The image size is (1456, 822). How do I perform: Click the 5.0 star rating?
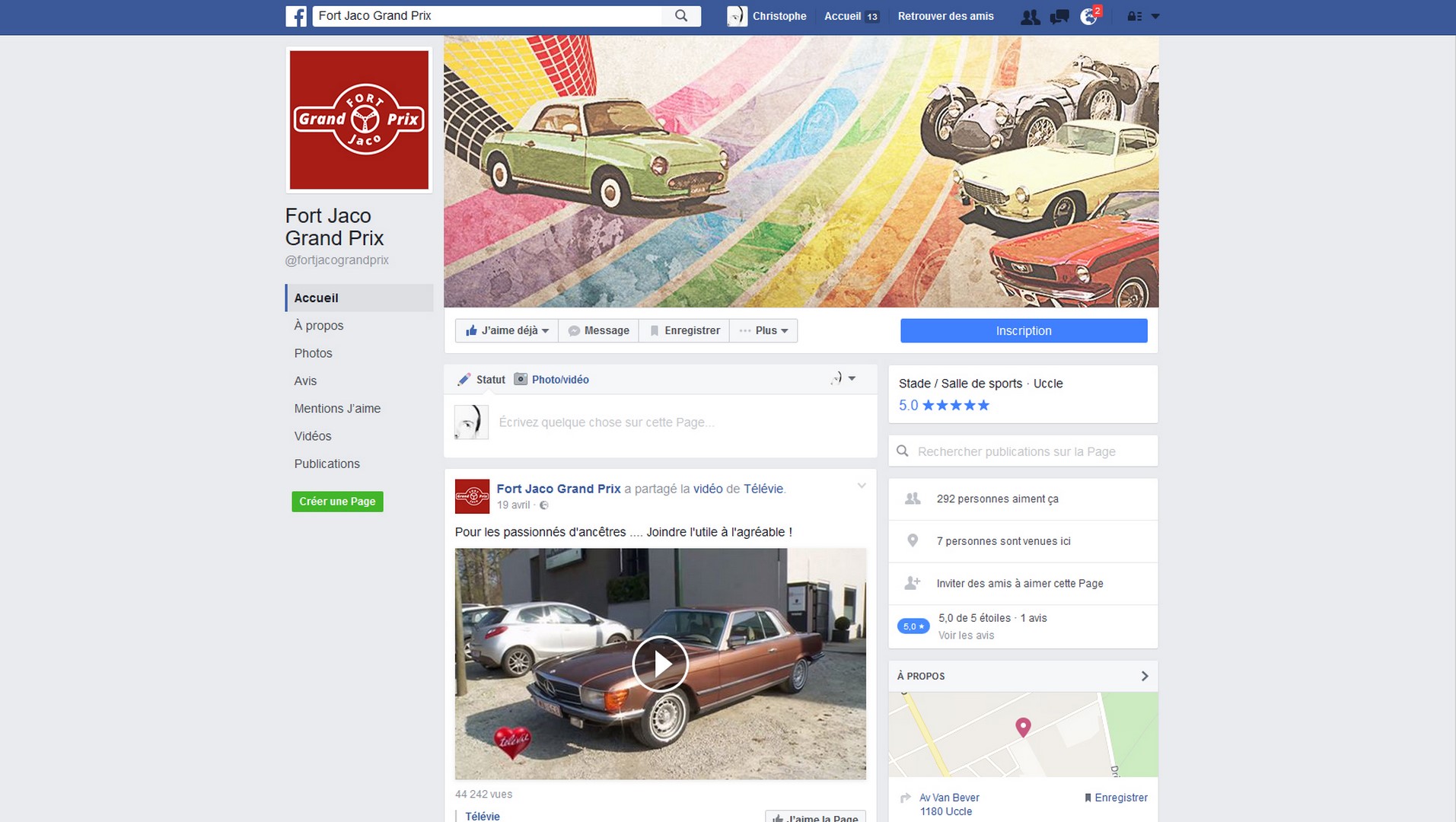[944, 405]
